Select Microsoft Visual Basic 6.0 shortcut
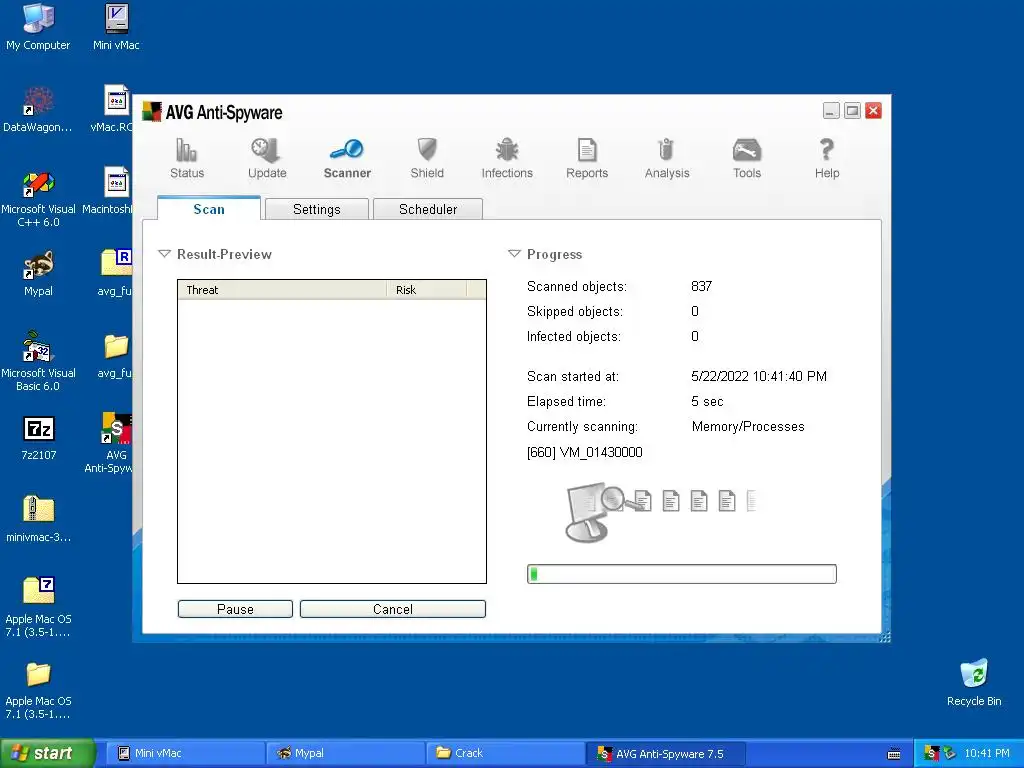Viewport: 1024px width, 768px height. 38,361
